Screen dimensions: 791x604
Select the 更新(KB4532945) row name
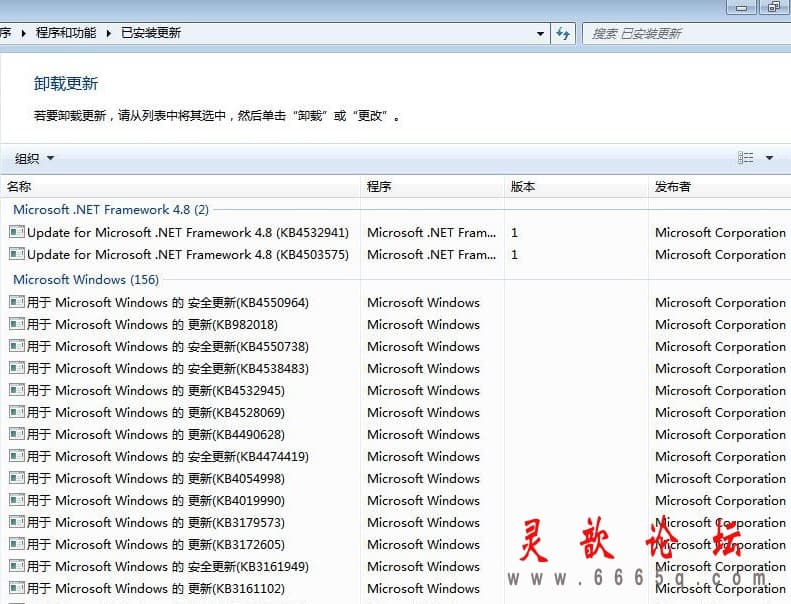pos(155,391)
